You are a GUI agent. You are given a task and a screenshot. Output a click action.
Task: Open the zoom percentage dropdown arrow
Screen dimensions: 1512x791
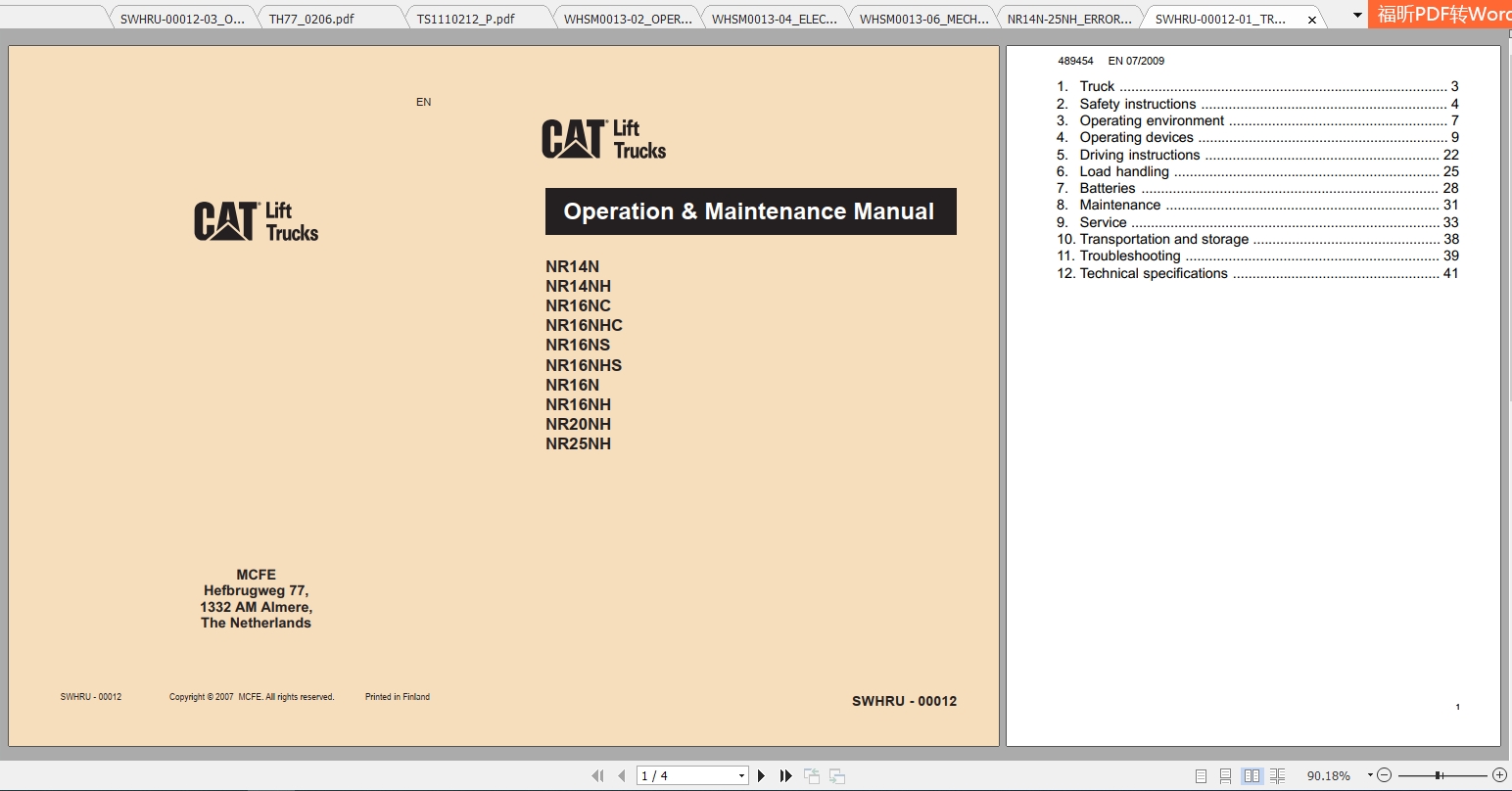[1370, 775]
